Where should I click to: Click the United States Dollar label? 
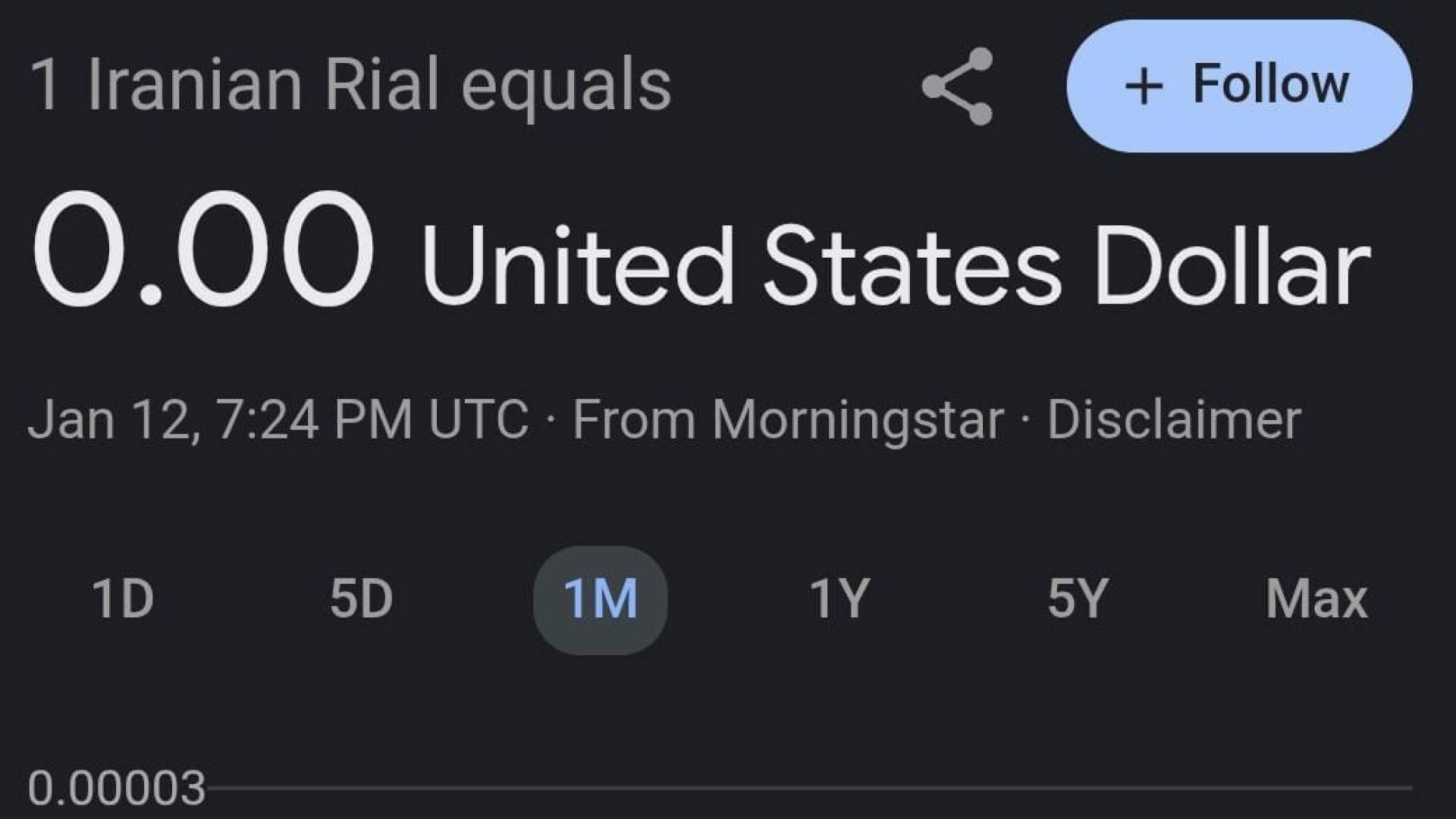click(x=895, y=267)
